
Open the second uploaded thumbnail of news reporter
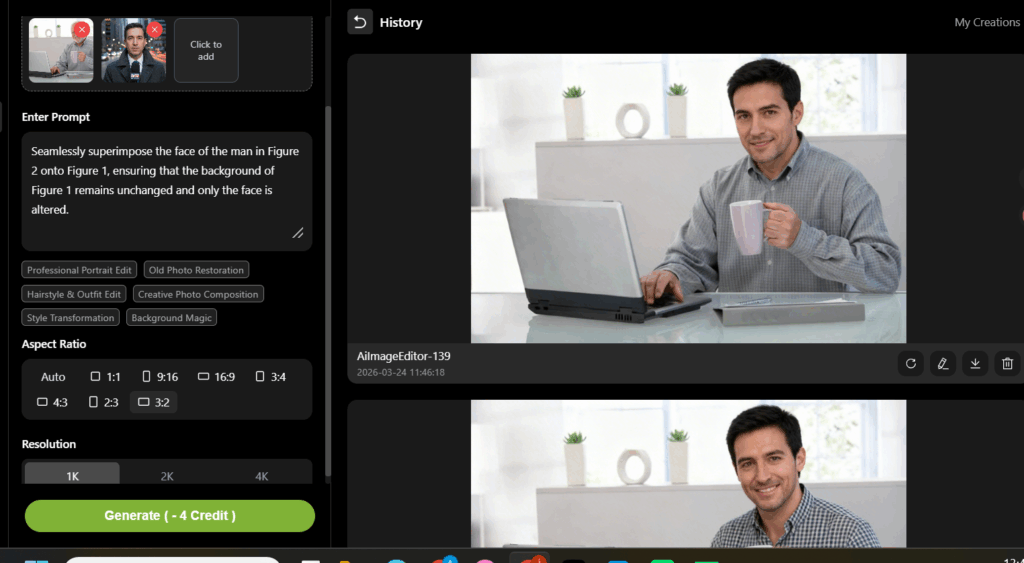pyautogui.click(x=133, y=50)
